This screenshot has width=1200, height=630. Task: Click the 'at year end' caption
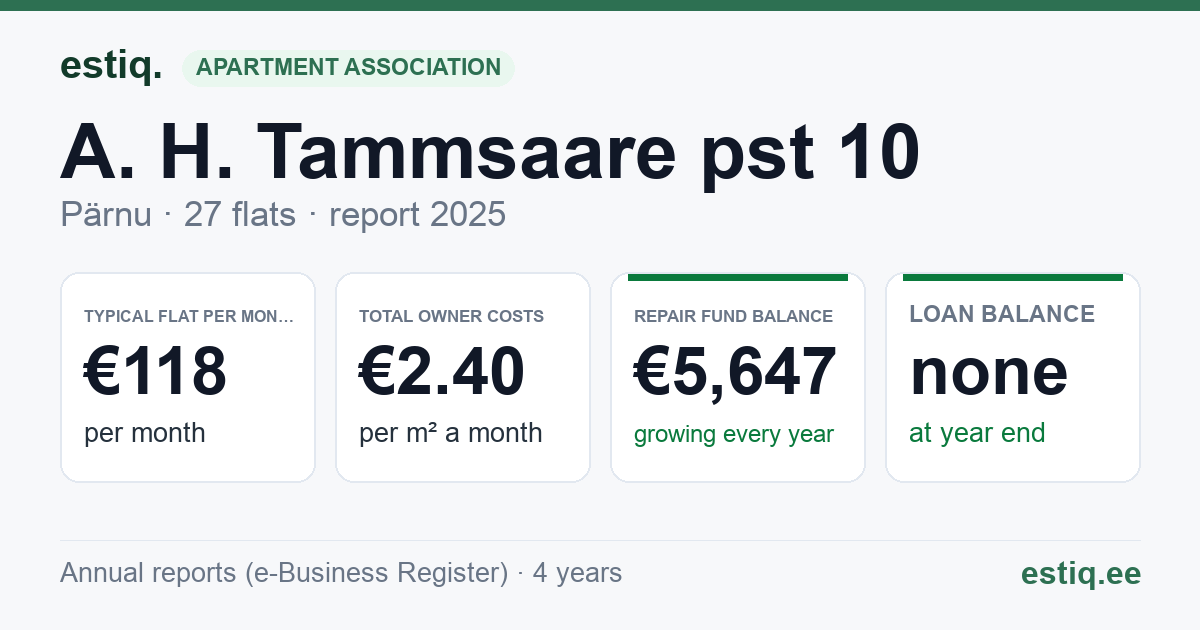[x=977, y=433]
